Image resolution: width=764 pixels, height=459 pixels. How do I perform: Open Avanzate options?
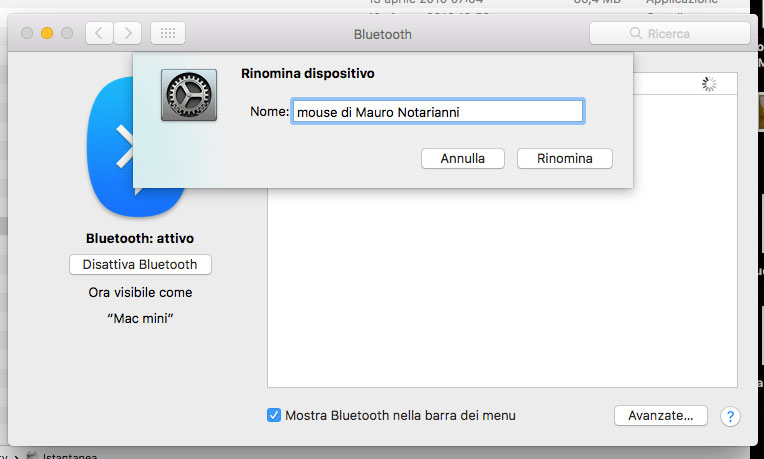coord(661,416)
